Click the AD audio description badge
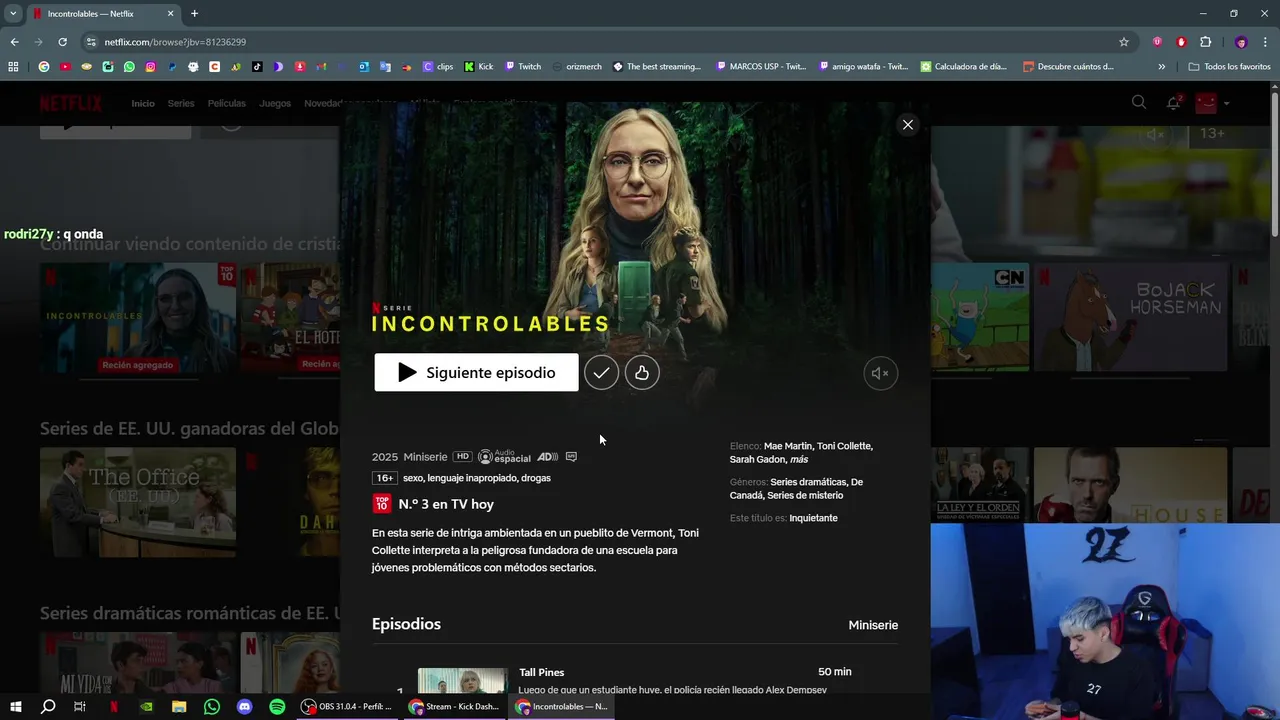 click(547, 457)
